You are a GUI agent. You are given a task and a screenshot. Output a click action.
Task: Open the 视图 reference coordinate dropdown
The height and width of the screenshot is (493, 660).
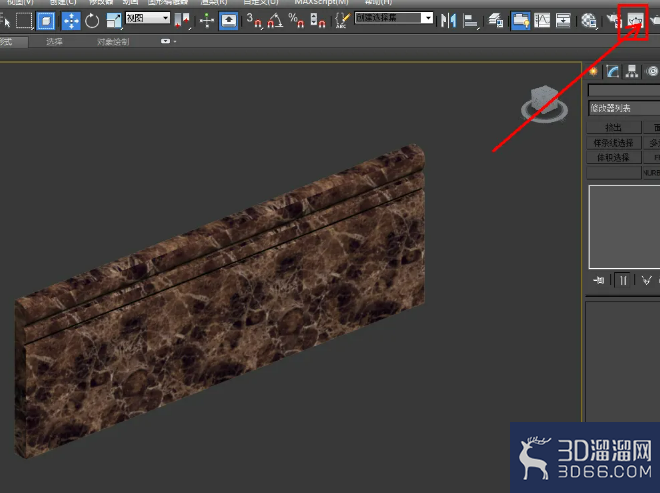click(x=148, y=18)
